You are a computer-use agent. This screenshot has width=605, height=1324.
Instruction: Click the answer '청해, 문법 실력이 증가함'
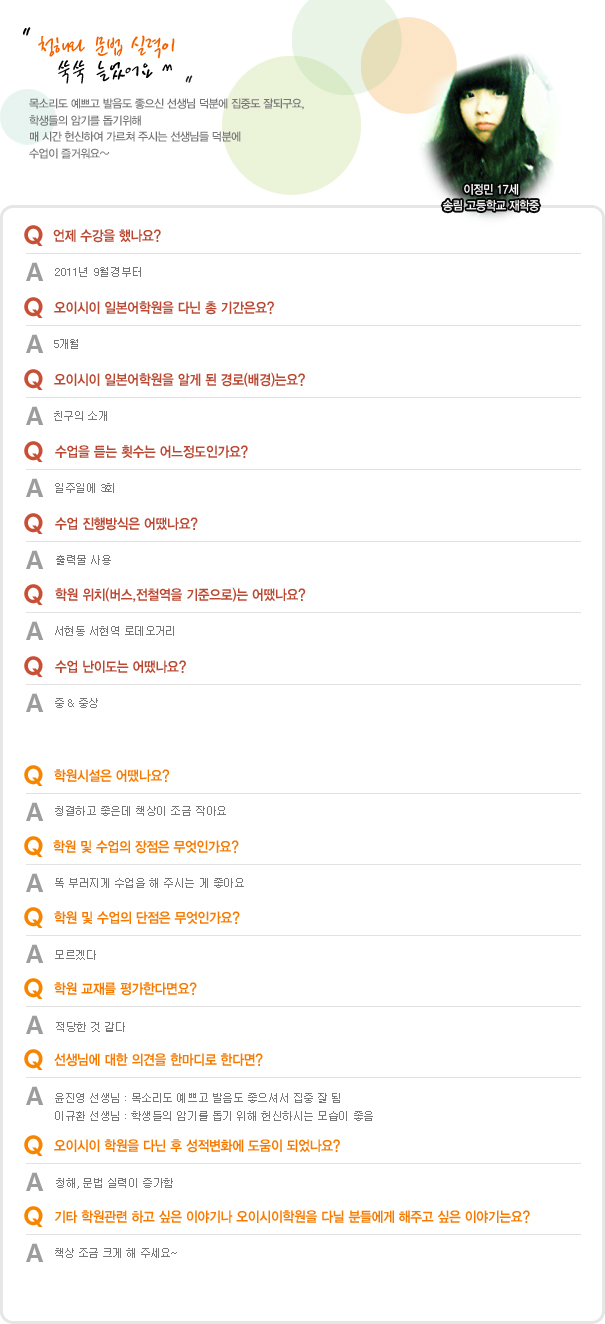[x=114, y=1182]
